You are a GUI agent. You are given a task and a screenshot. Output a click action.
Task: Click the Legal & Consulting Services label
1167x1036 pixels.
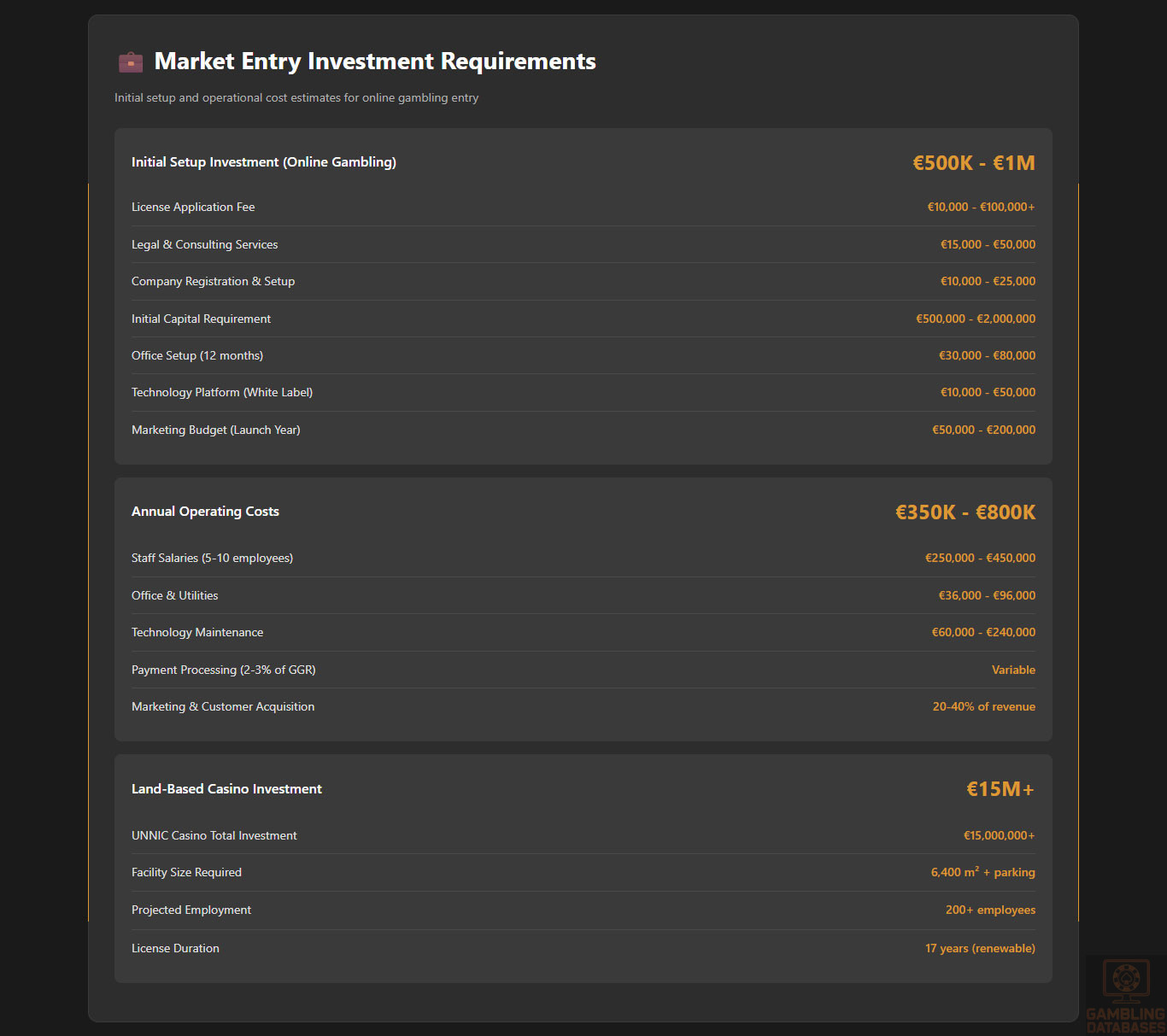(x=205, y=245)
